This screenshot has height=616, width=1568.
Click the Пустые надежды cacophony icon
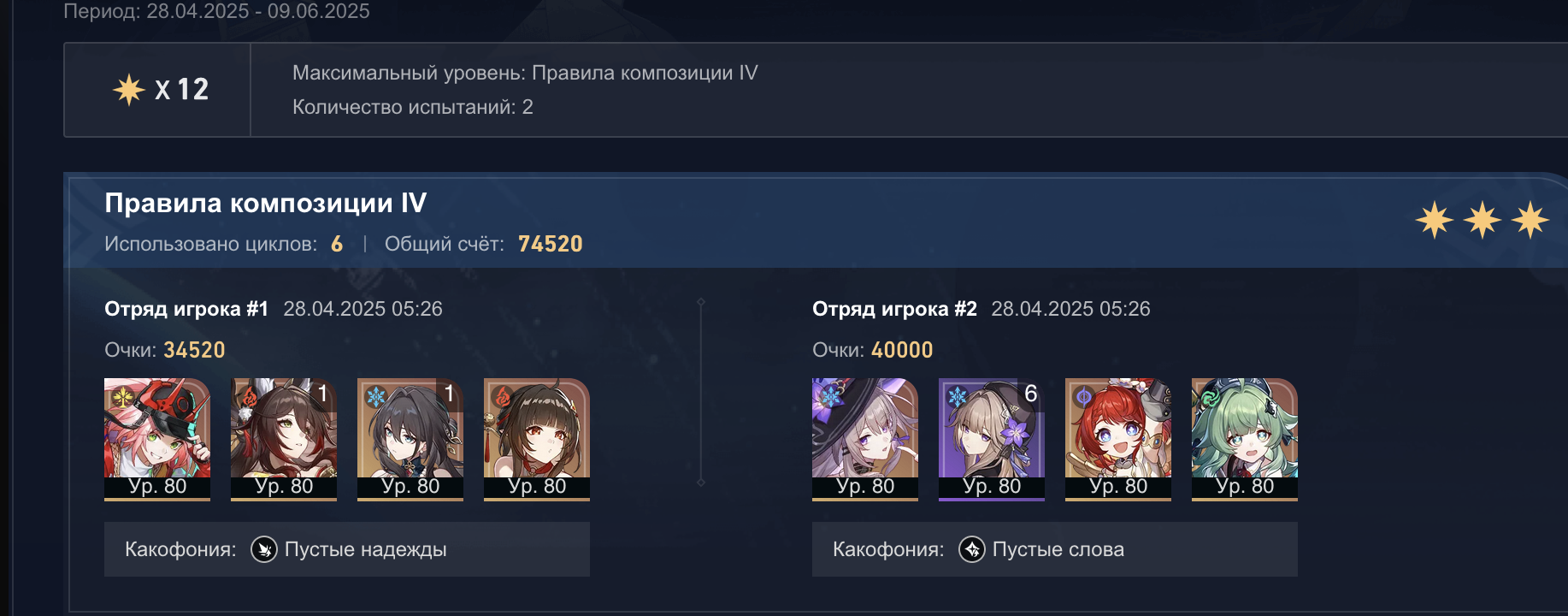[x=263, y=549]
